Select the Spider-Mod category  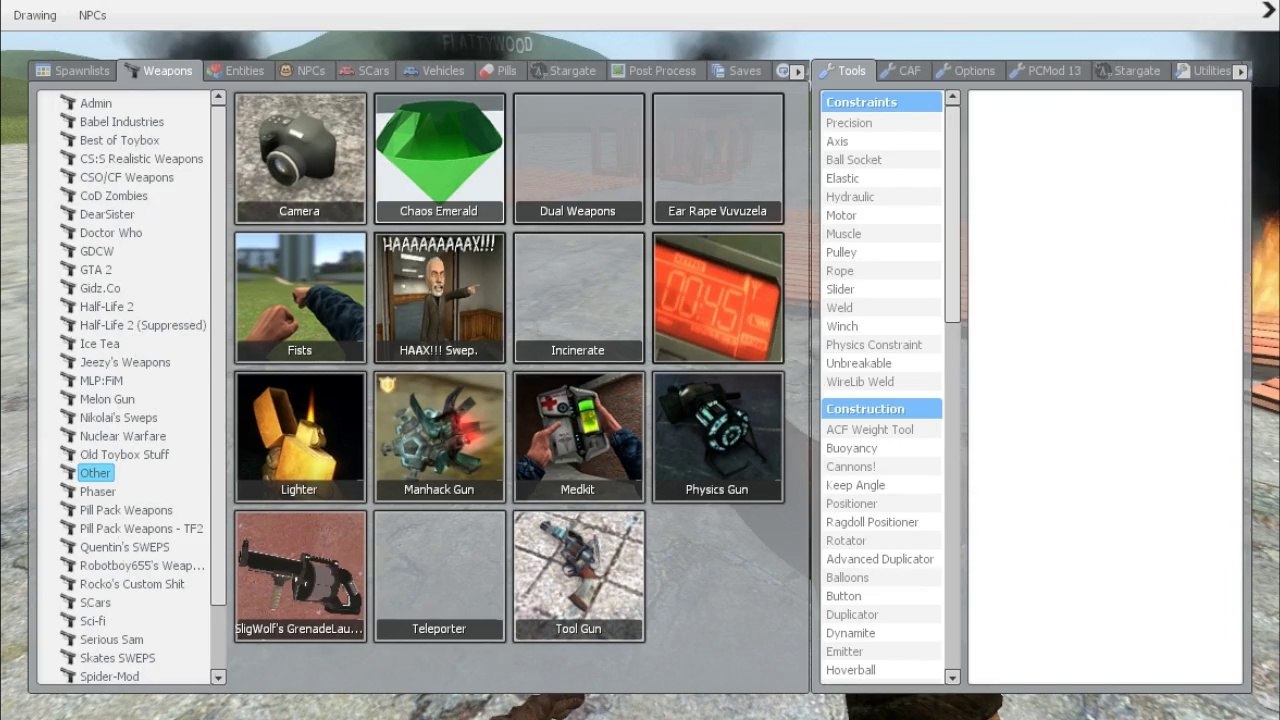coord(109,677)
